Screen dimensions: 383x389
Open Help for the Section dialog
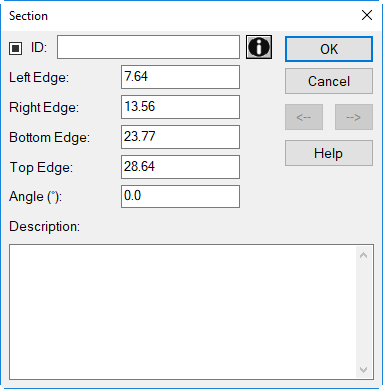point(329,153)
